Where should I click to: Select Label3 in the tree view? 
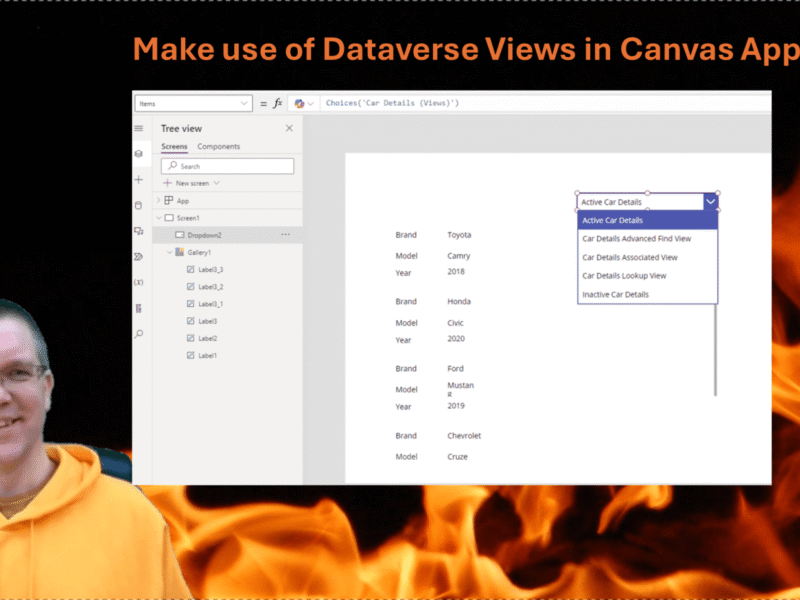pos(208,321)
